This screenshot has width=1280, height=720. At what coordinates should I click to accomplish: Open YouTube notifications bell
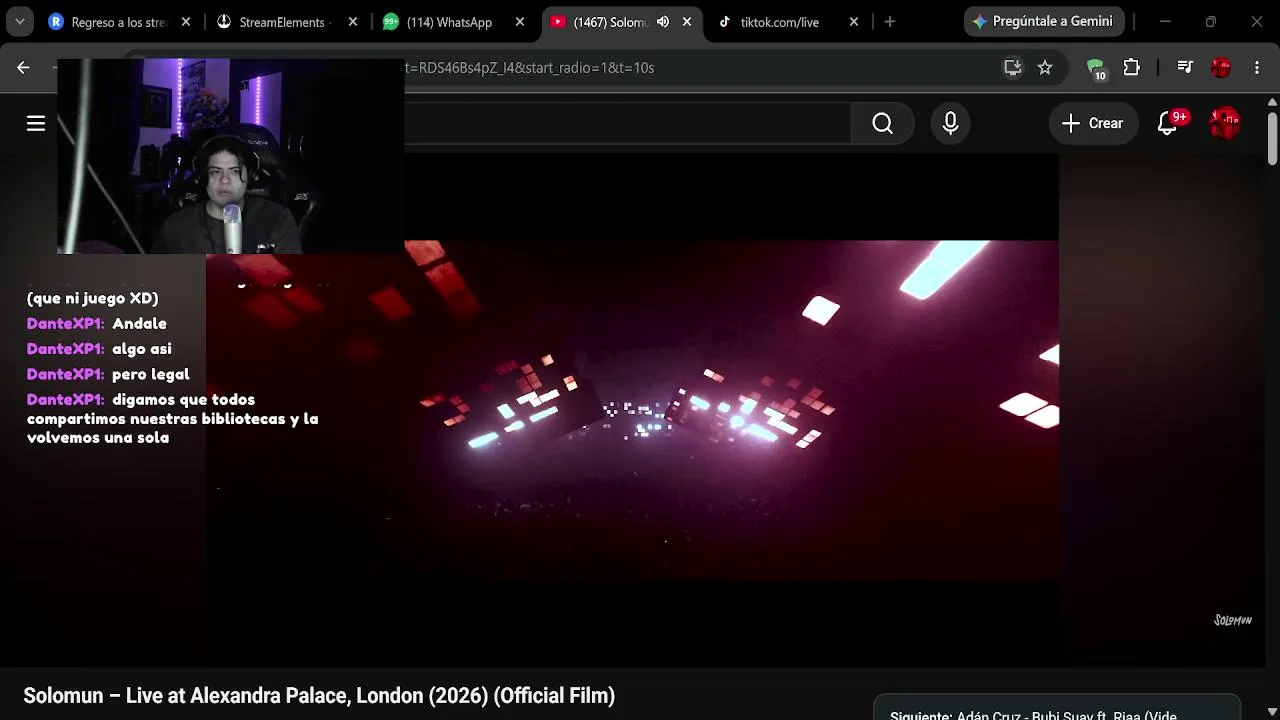[1168, 123]
